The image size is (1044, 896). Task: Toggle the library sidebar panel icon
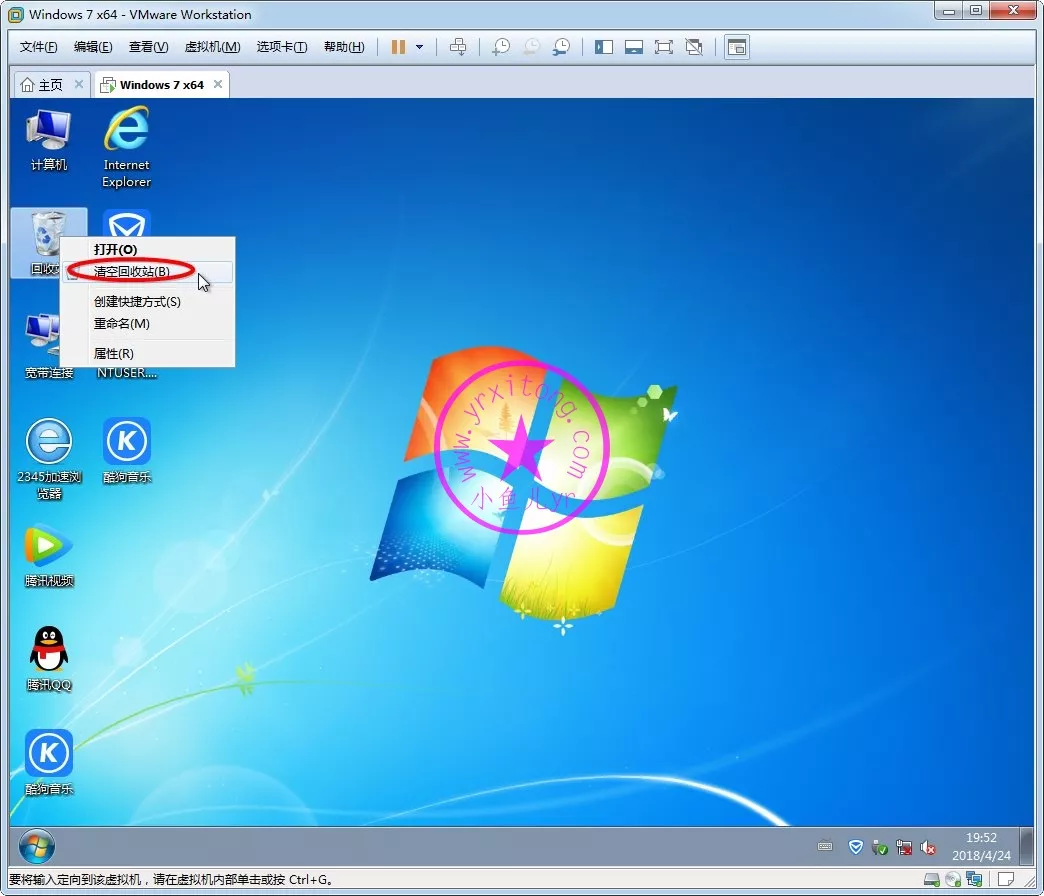point(604,47)
